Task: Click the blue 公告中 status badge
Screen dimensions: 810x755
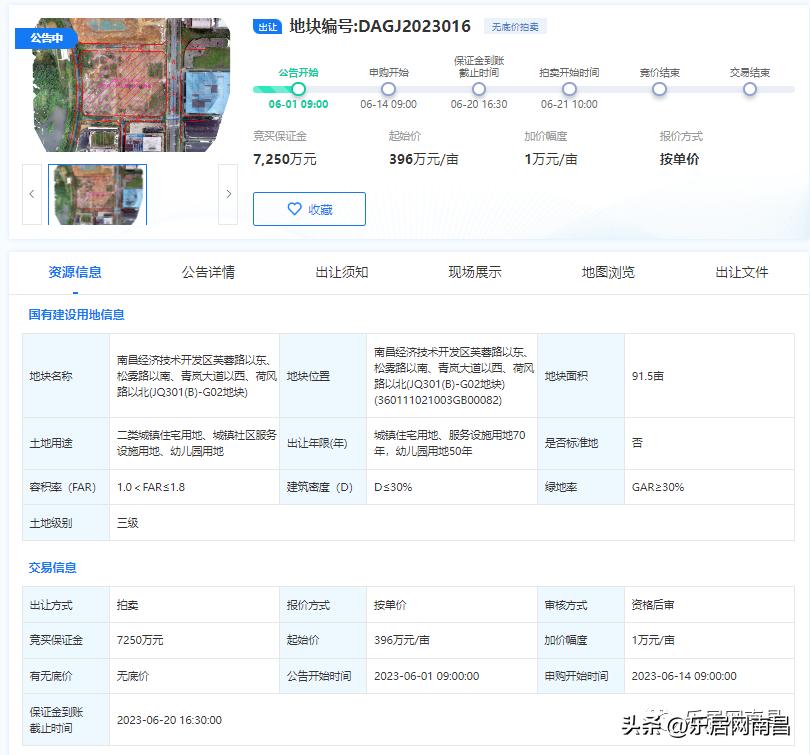Action: (42, 36)
